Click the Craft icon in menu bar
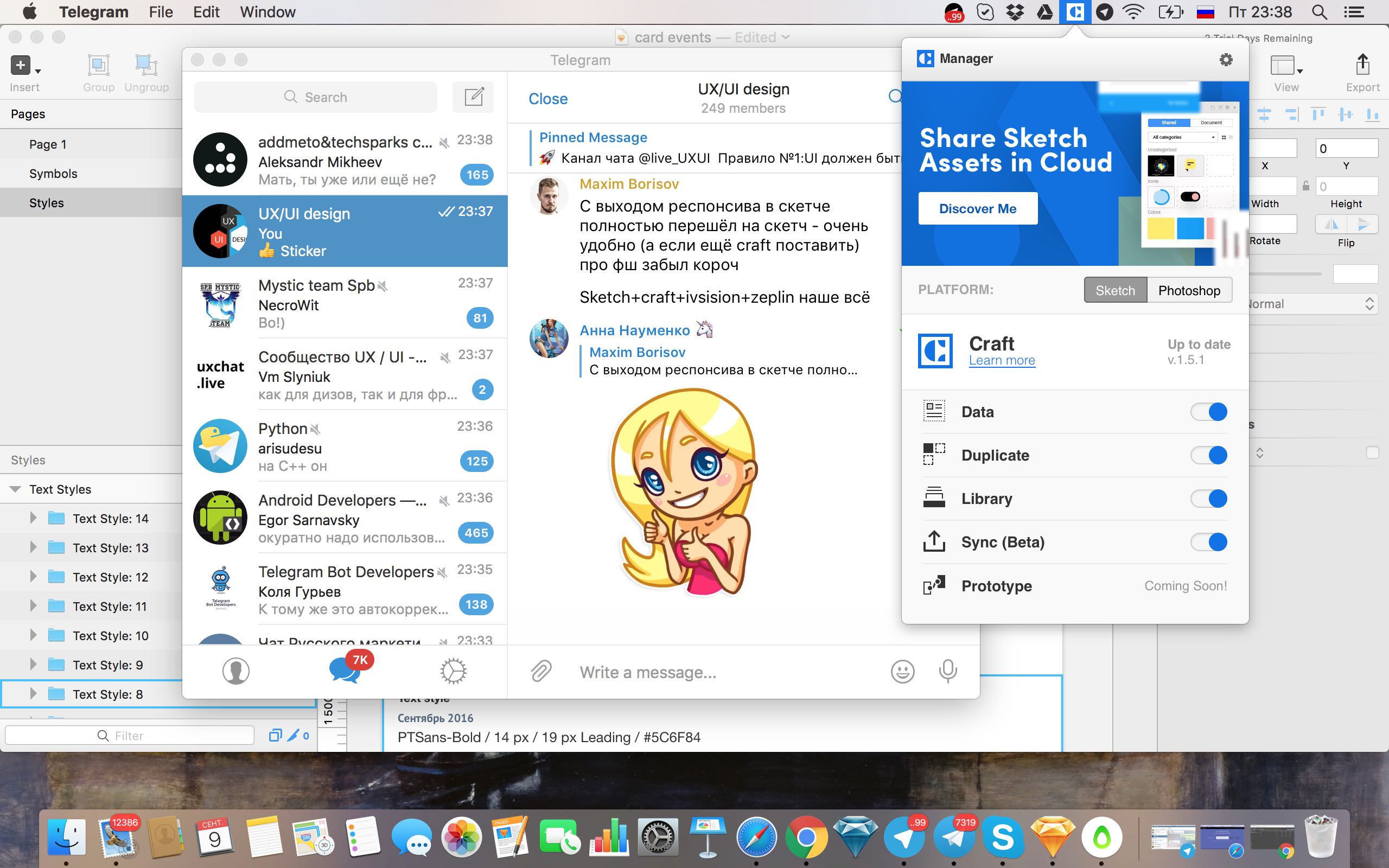This screenshot has height=868, width=1389. [1075, 12]
